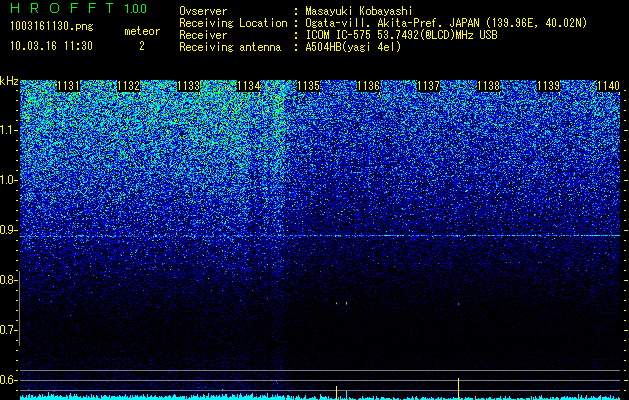Viewport: 629px width, 400px height.
Task: Select the 1135 time marker
Action: 308,86
